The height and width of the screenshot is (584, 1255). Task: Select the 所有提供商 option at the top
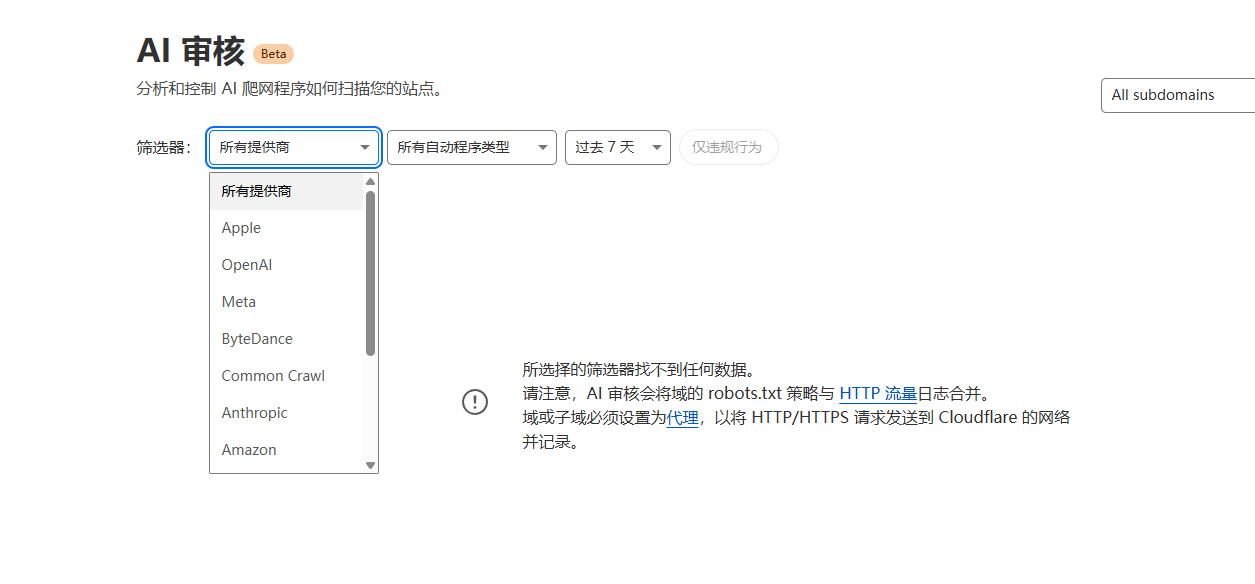[256, 190]
